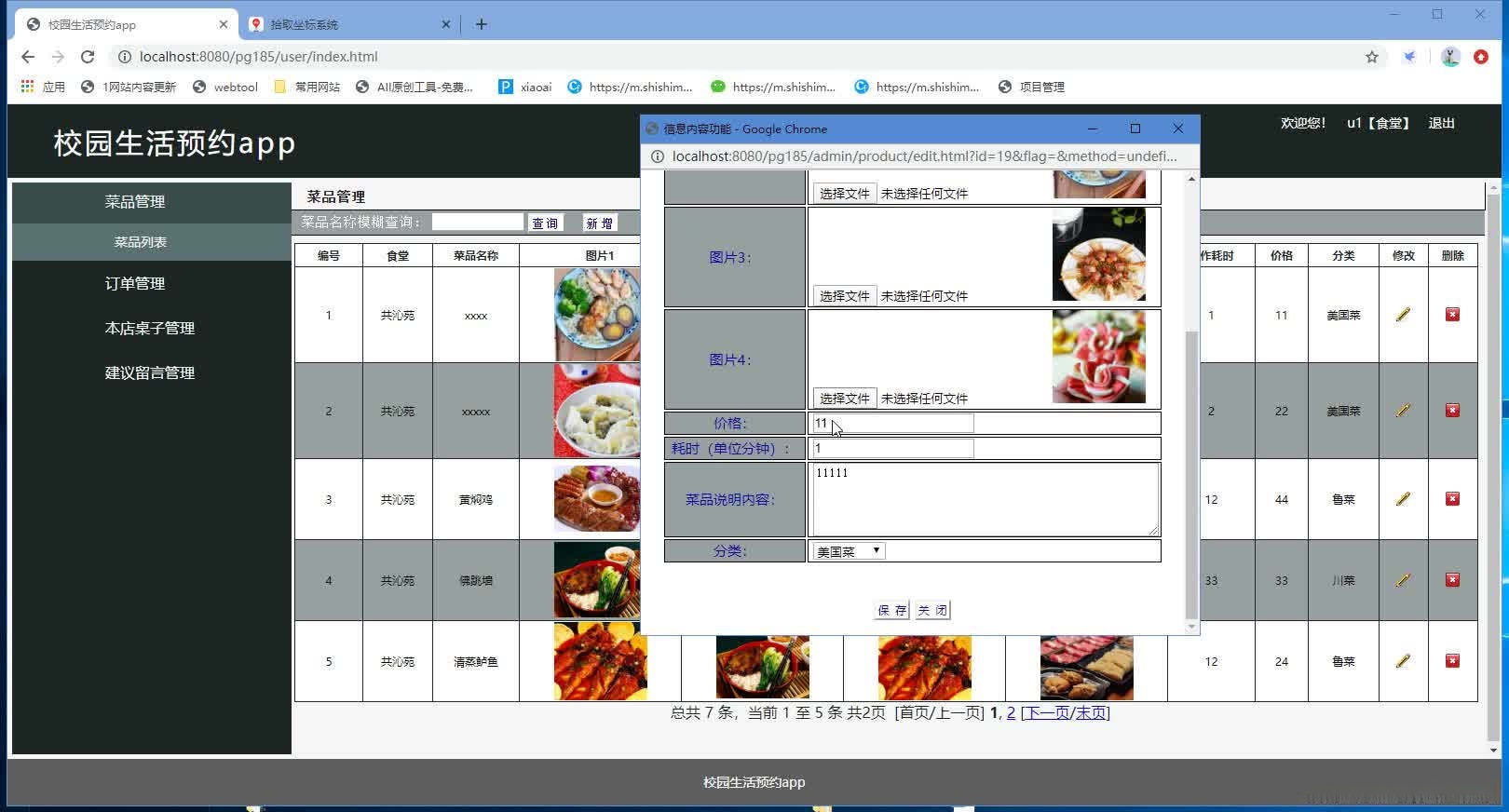Image resolution: width=1509 pixels, height=812 pixels.
Task: Delete 佛跳墙 row with red X icon
Action: pos(1452,580)
